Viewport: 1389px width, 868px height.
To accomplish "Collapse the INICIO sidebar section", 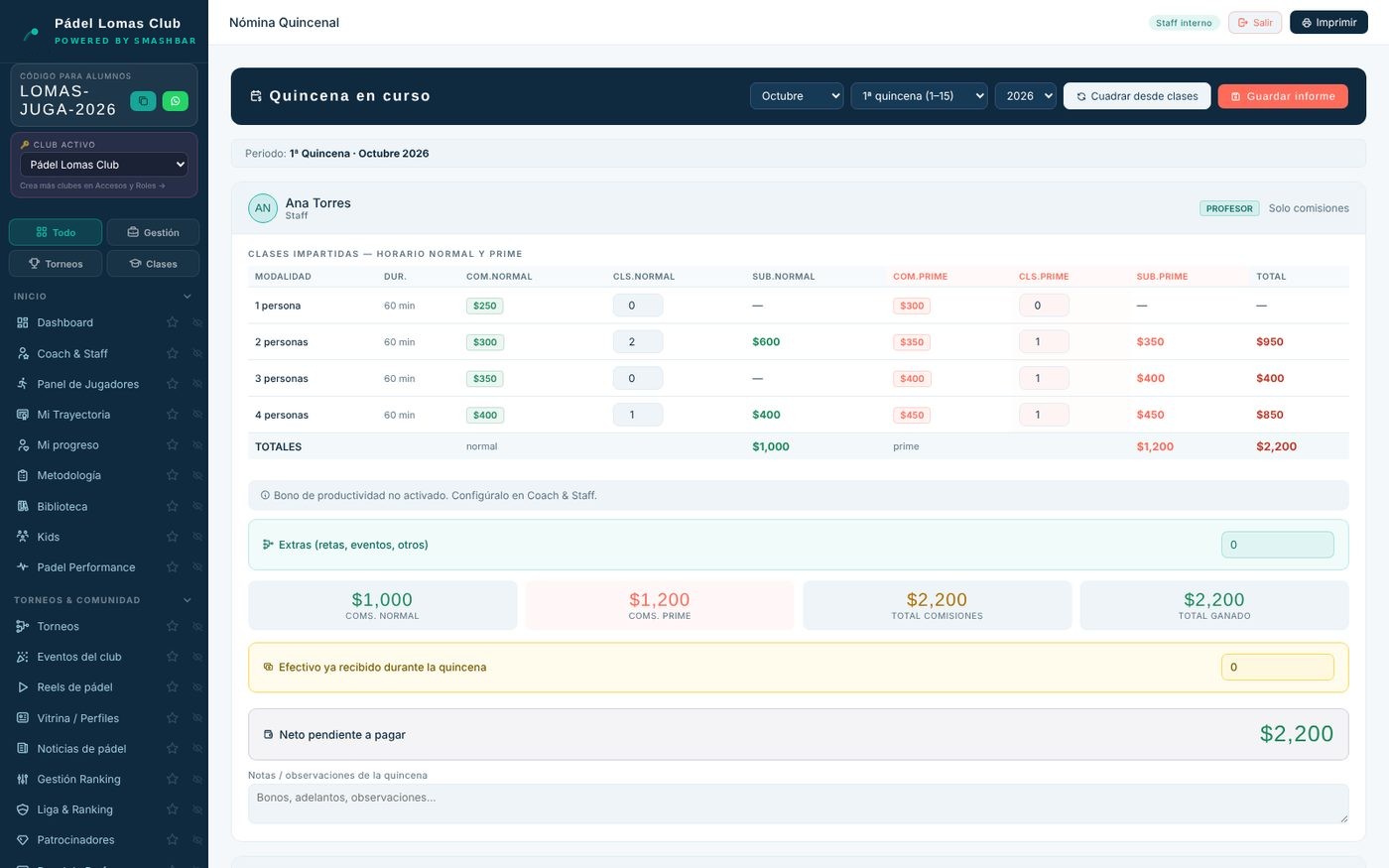I will [x=188, y=297].
